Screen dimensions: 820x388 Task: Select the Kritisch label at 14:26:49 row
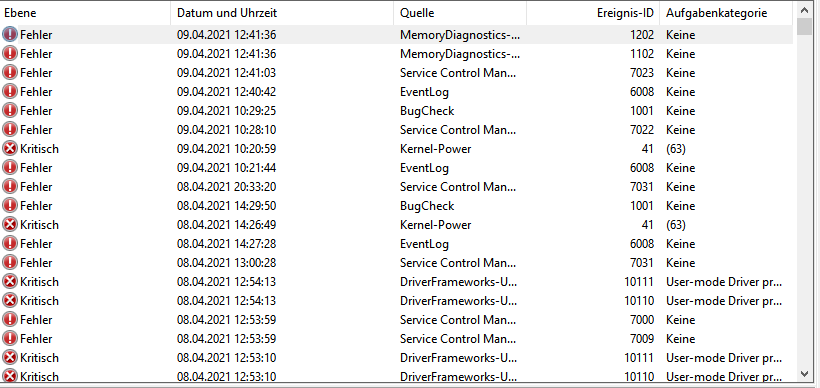click(x=39, y=225)
